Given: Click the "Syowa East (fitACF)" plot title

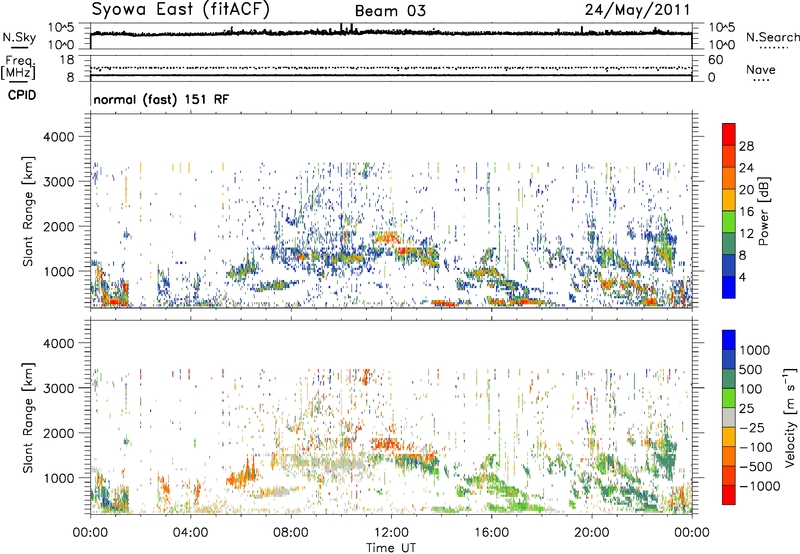Looking at the screenshot, I should pyautogui.click(x=180, y=9).
